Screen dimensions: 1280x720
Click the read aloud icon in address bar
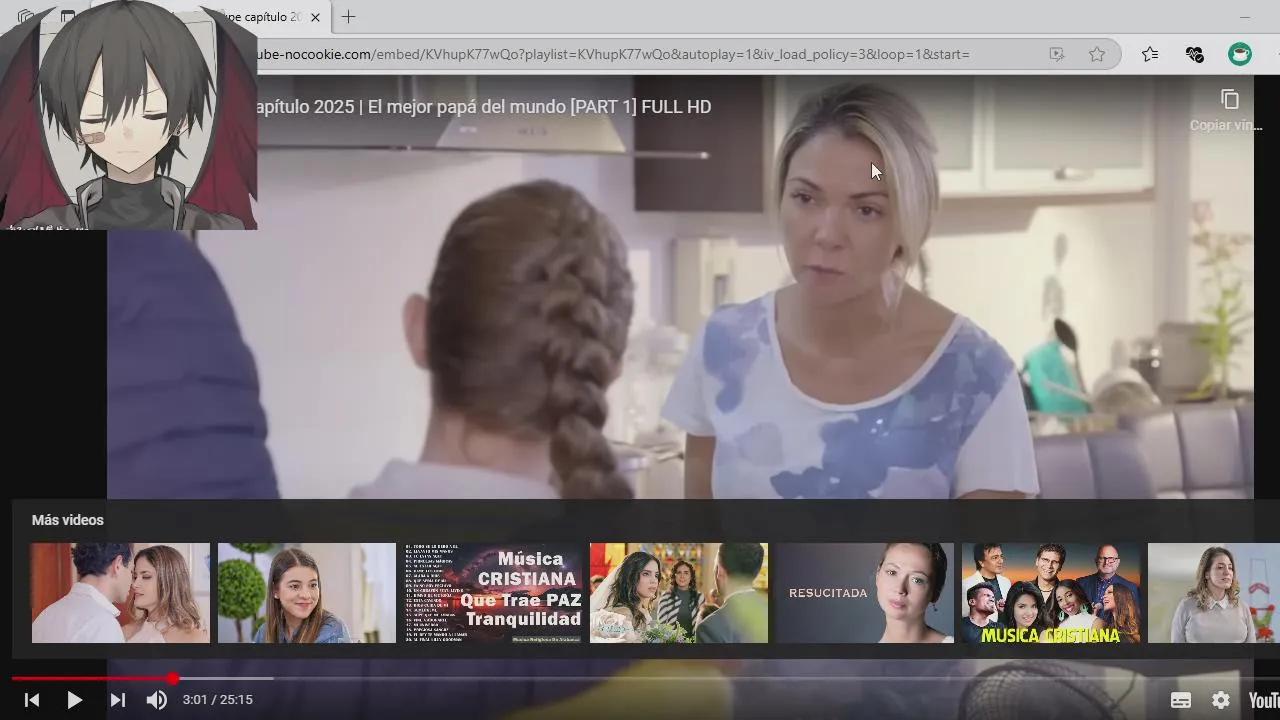[x=1057, y=54]
